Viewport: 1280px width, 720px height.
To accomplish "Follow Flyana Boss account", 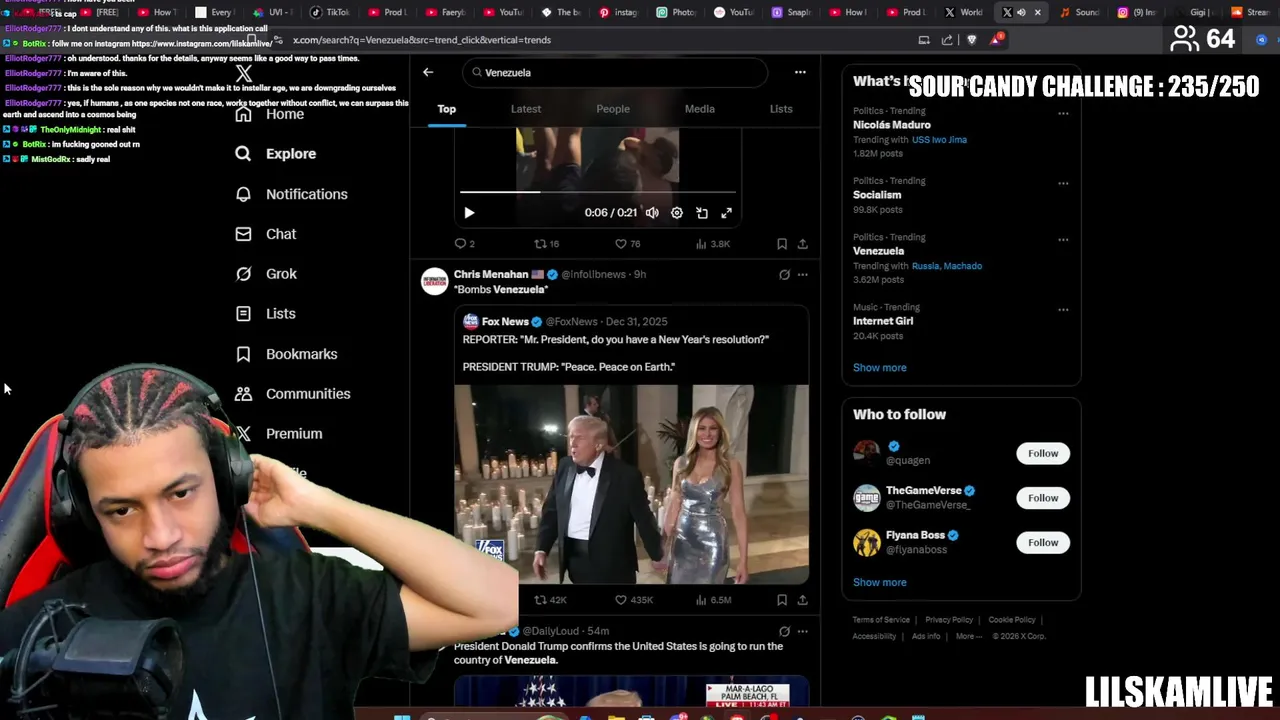I will (1043, 543).
